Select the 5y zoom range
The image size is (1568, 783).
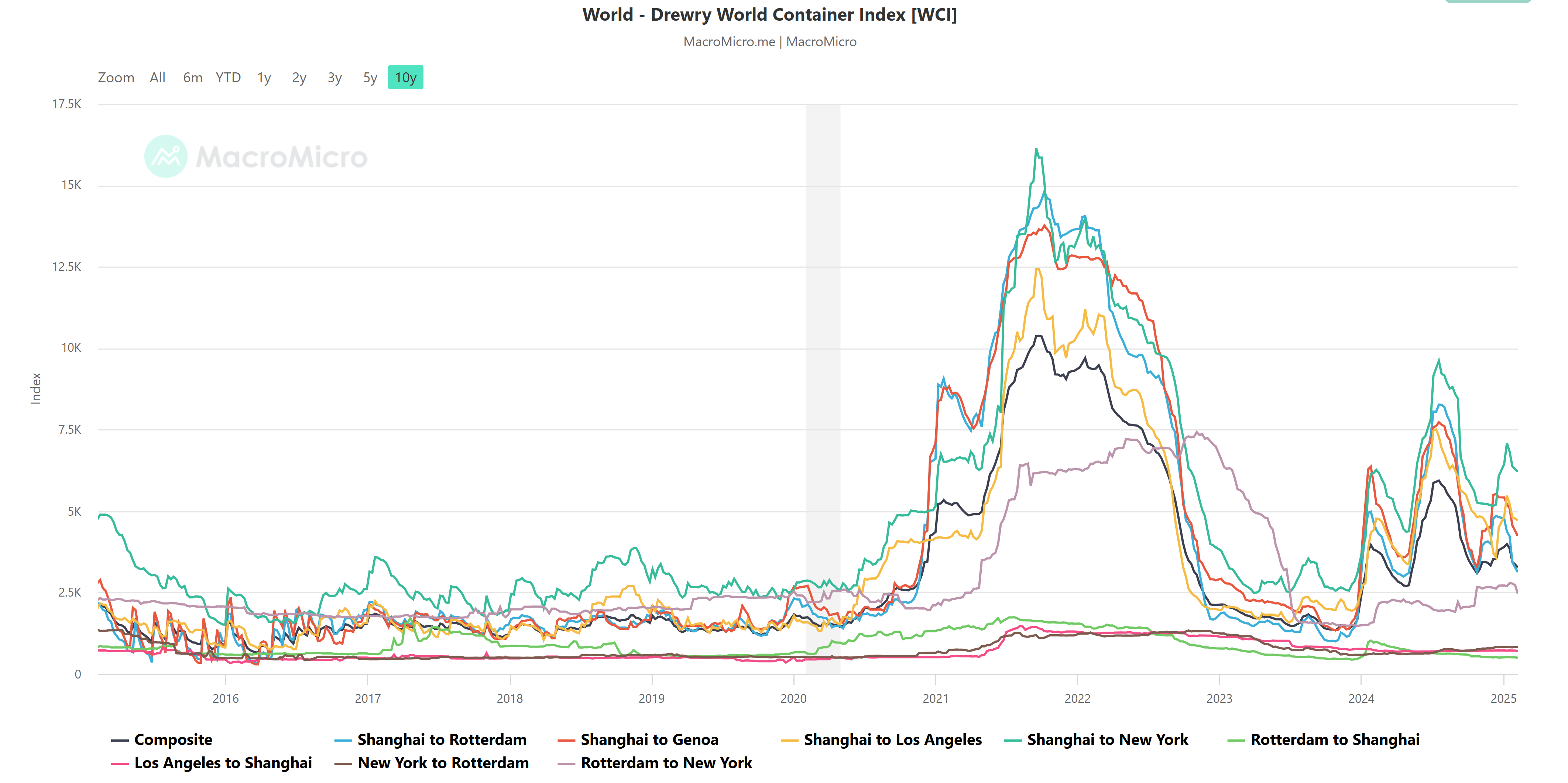click(370, 77)
